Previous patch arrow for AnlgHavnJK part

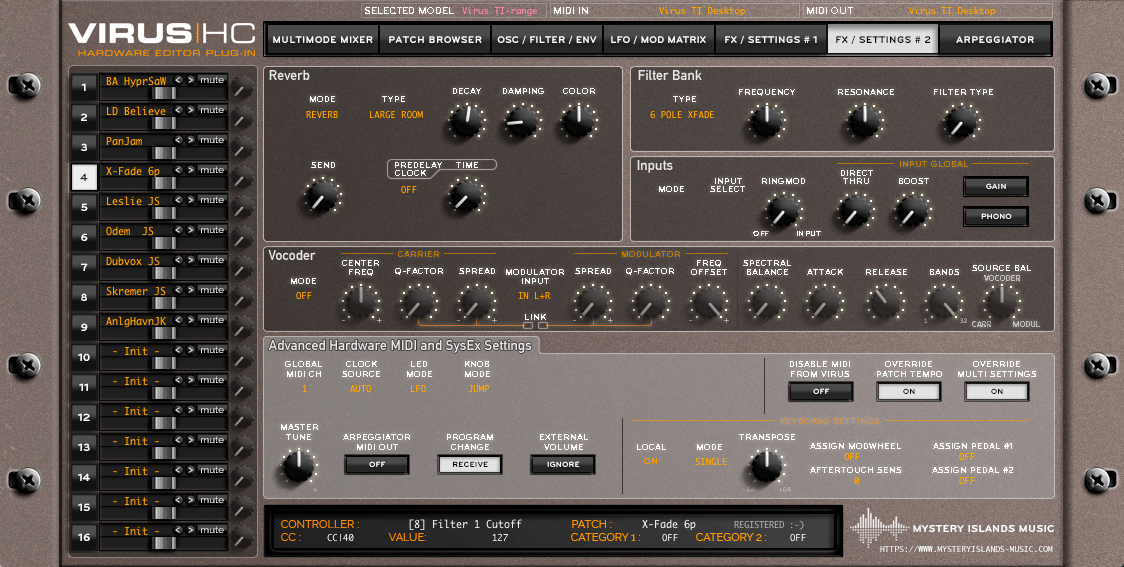[179, 320]
